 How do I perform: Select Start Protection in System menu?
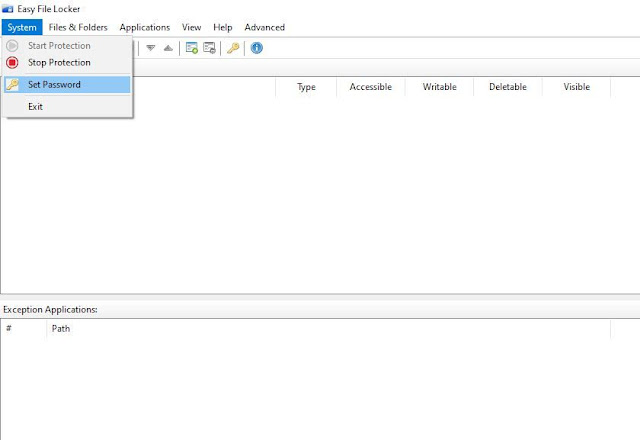[x=67, y=46]
